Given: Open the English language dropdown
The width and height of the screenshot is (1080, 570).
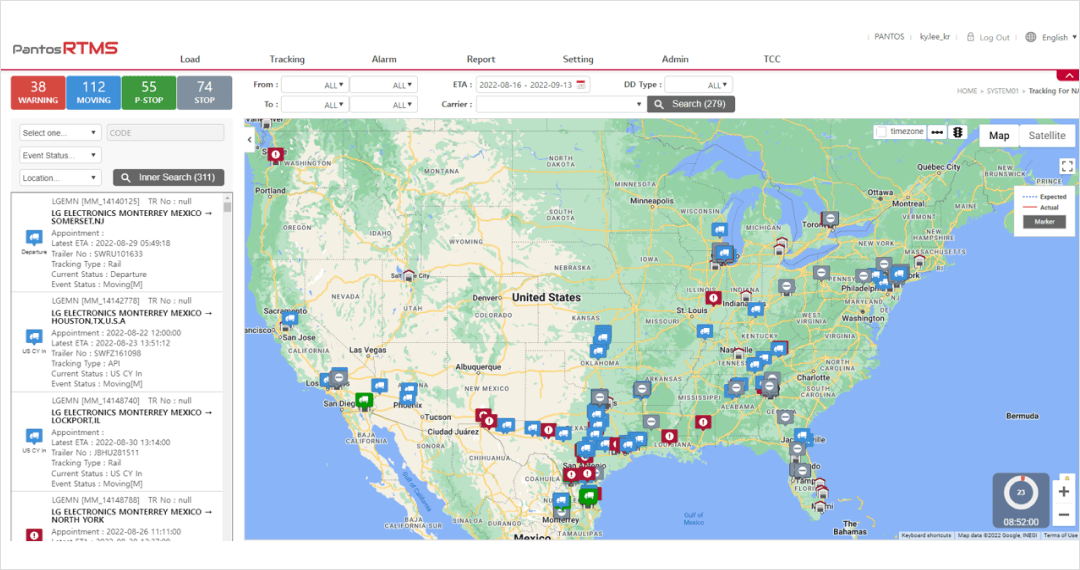Looking at the screenshot, I should pos(1059,37).
